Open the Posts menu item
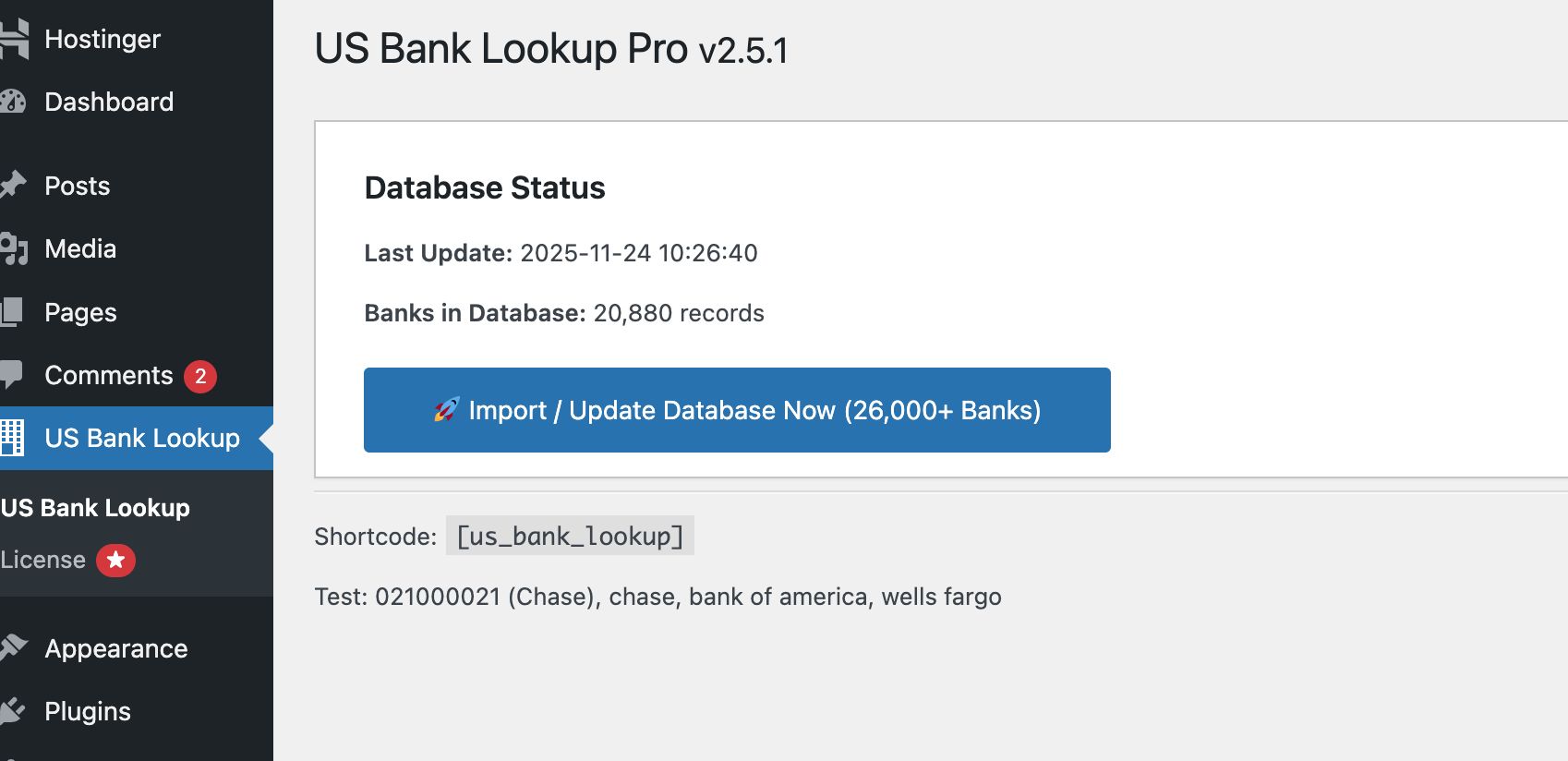 tap(78, 186)
